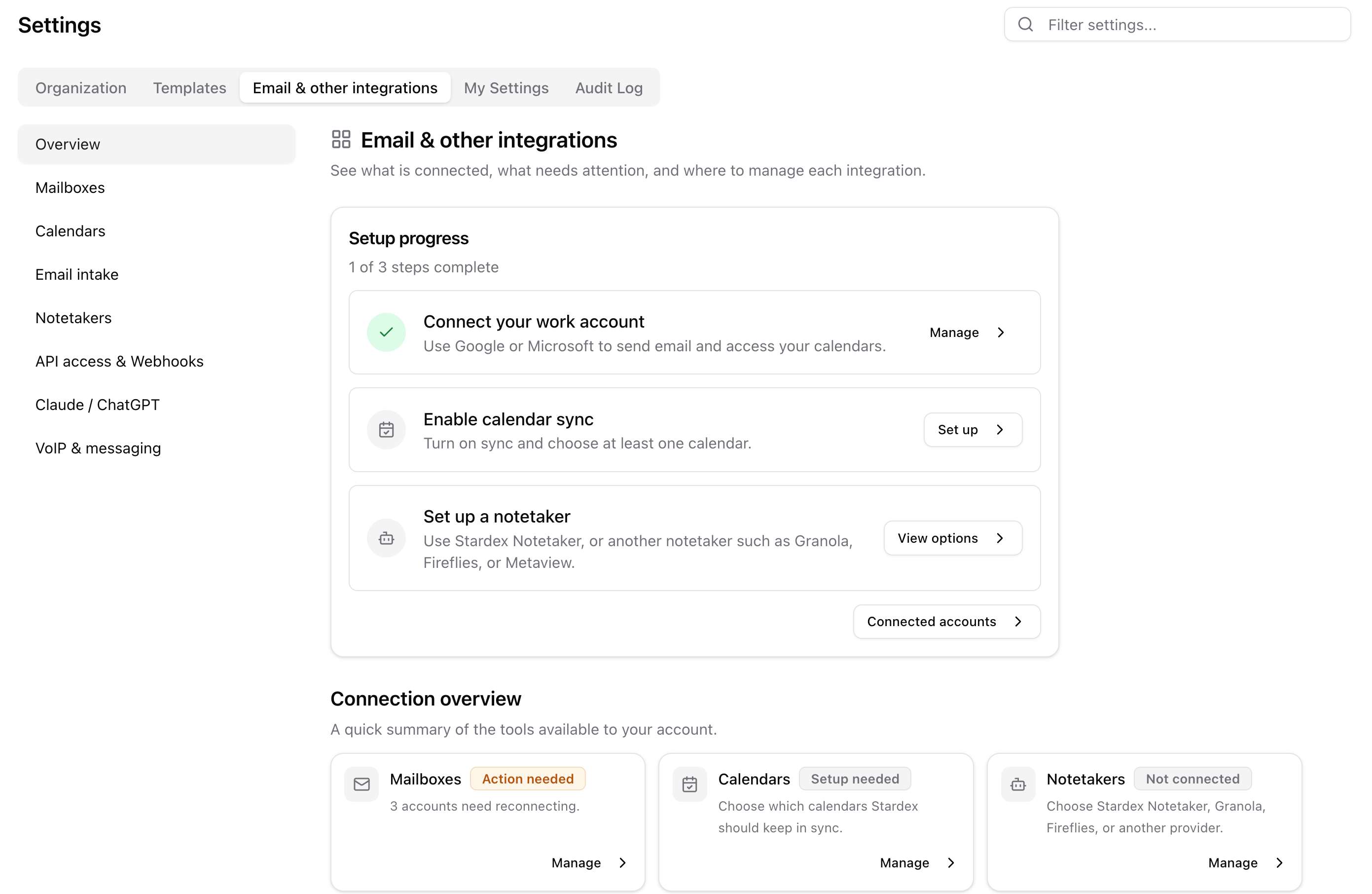Open Notetakers in the sidebar

156,318
